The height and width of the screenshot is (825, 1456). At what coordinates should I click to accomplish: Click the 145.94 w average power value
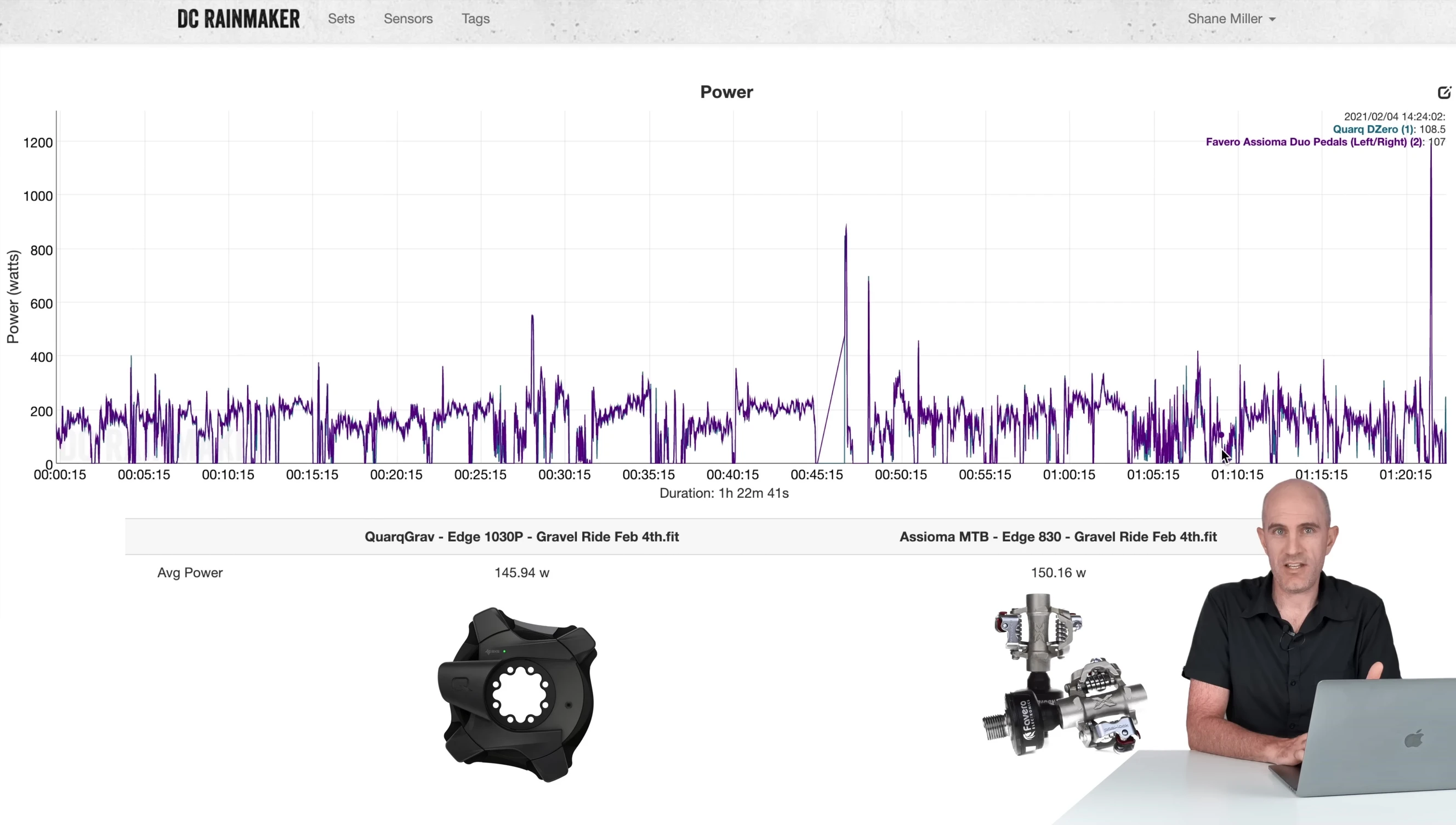click(522, 573)
